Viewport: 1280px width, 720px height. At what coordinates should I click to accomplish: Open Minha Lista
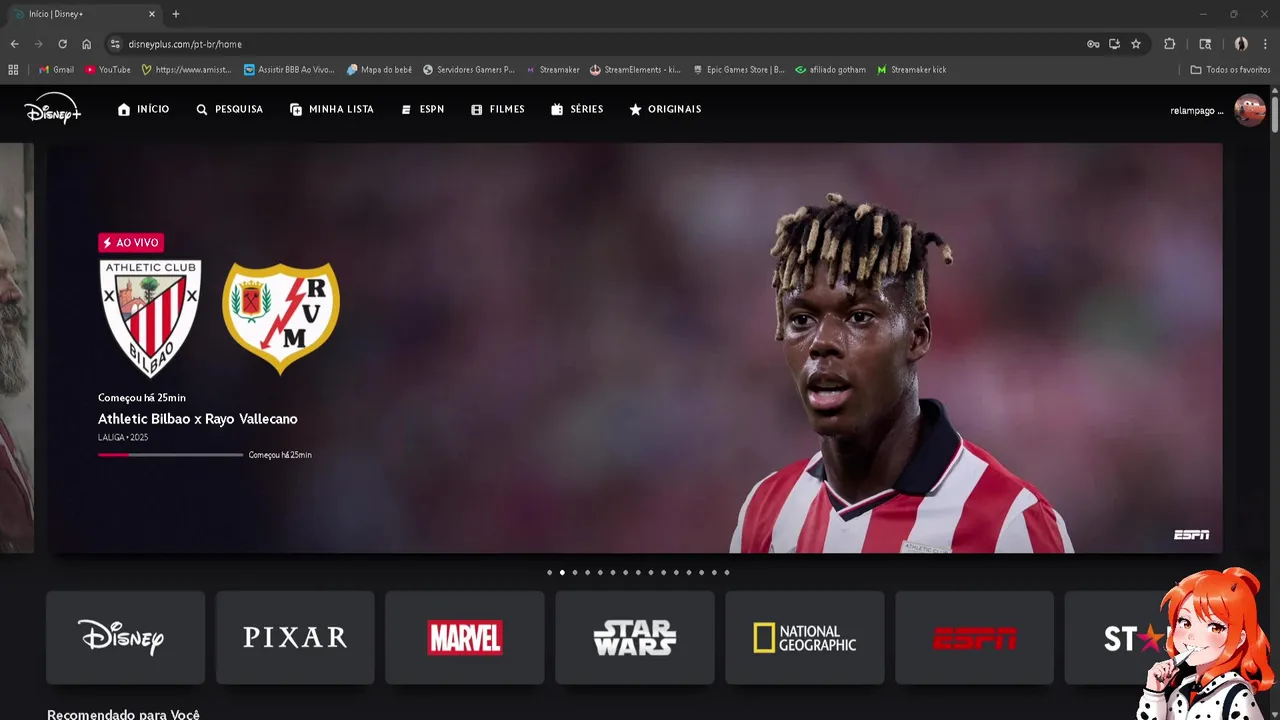tap(331, 109)
